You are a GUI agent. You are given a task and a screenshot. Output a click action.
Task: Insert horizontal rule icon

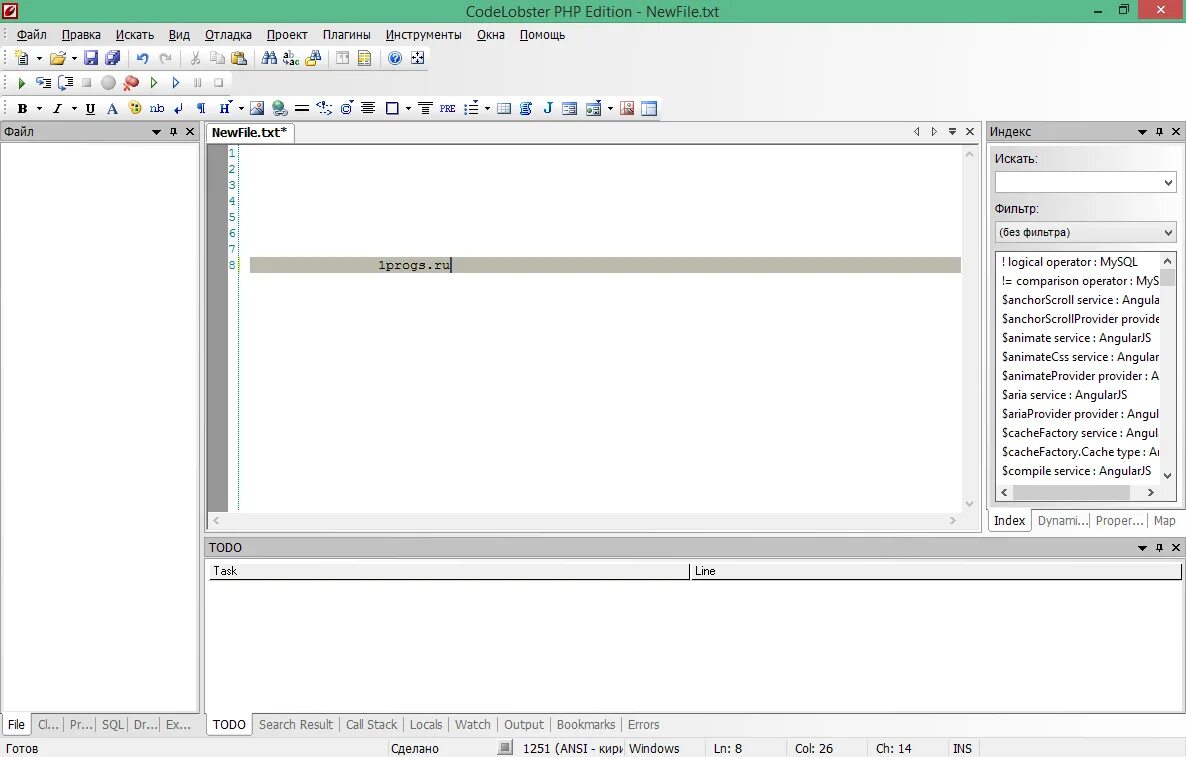click(302, 109)
